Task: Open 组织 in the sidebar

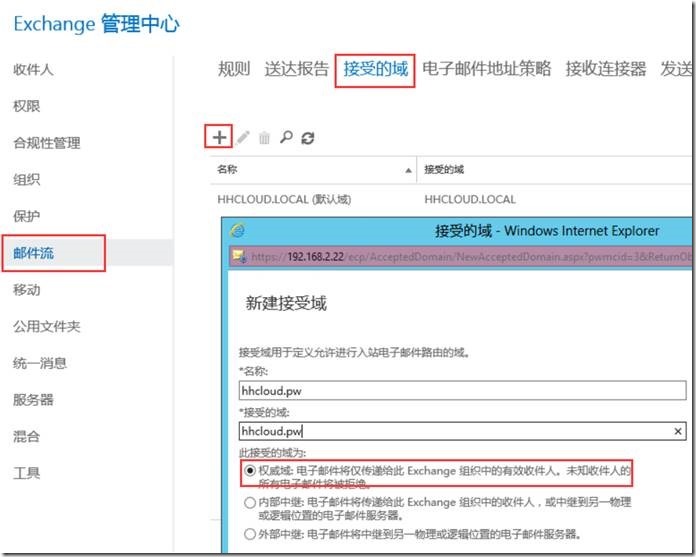Action: coord(27,179)
